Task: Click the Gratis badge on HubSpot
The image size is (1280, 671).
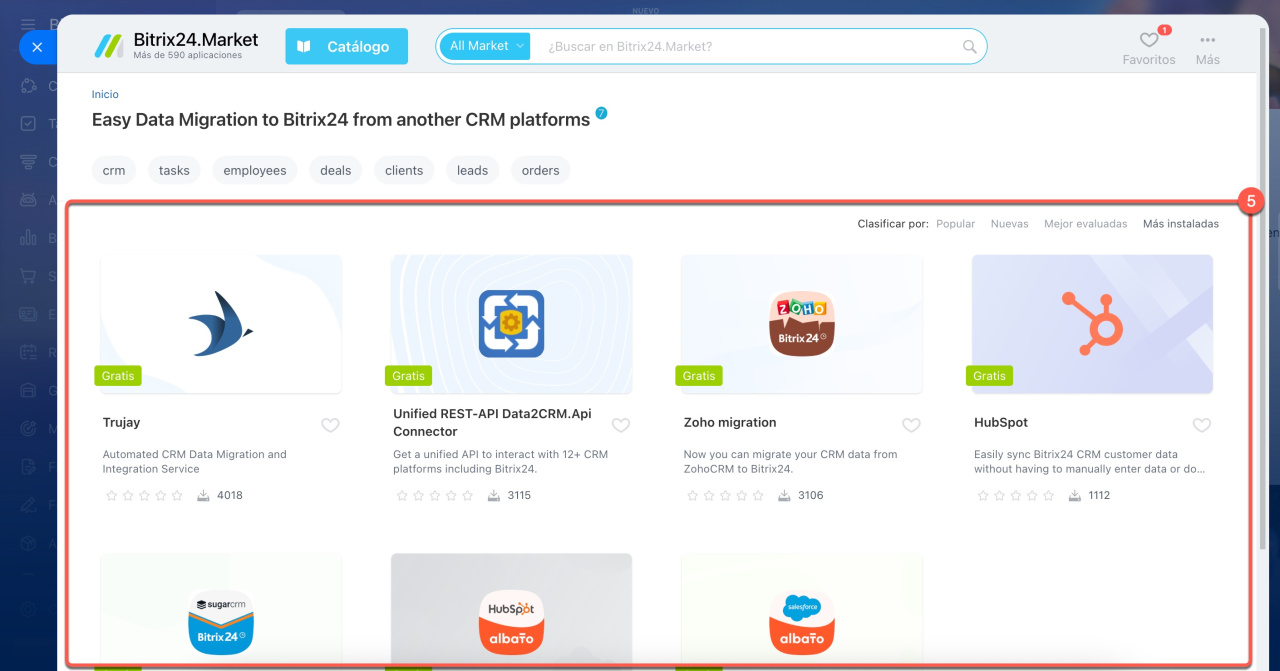Action: click(989, 376)
